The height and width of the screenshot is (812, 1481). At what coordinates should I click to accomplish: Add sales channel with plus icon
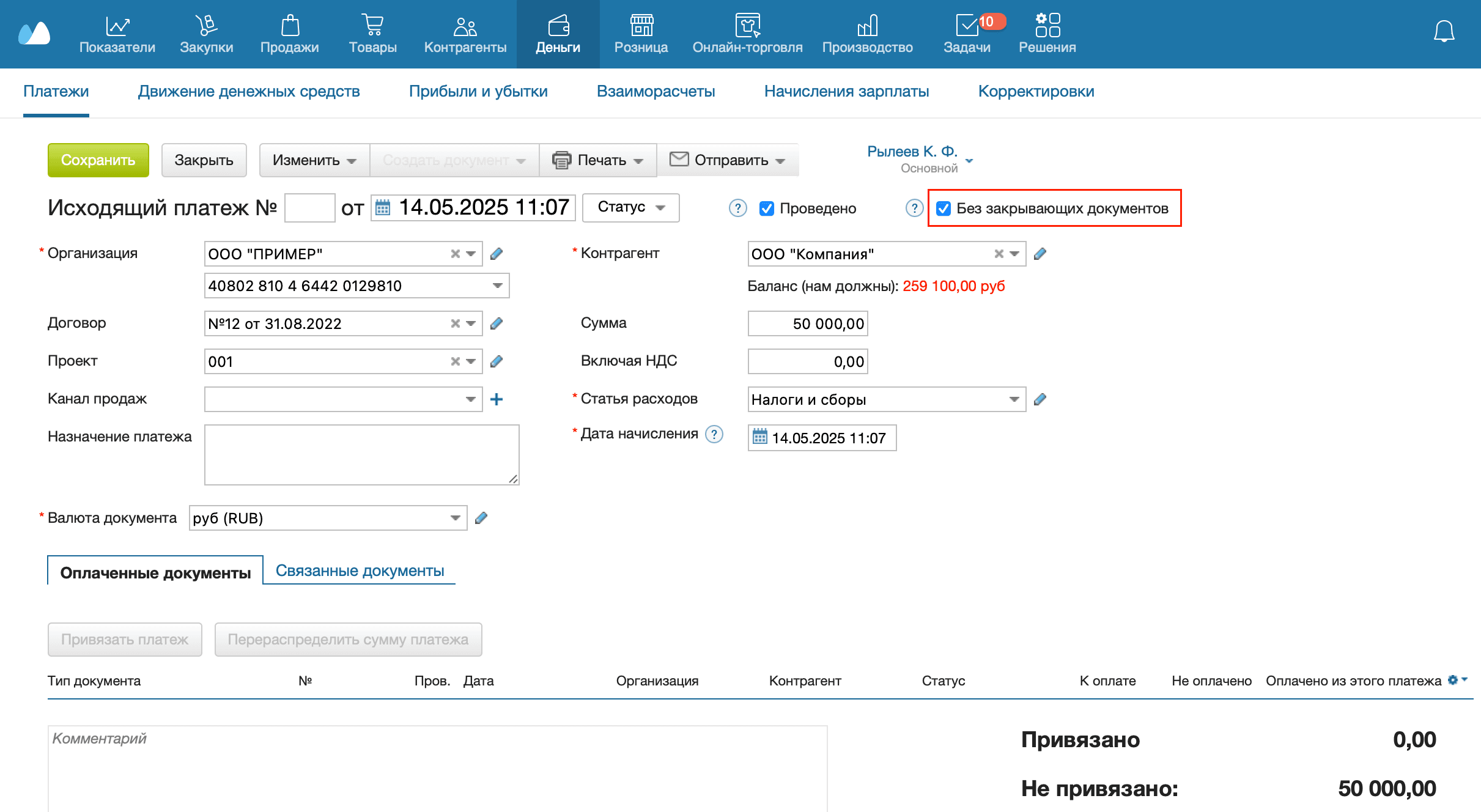497,399
